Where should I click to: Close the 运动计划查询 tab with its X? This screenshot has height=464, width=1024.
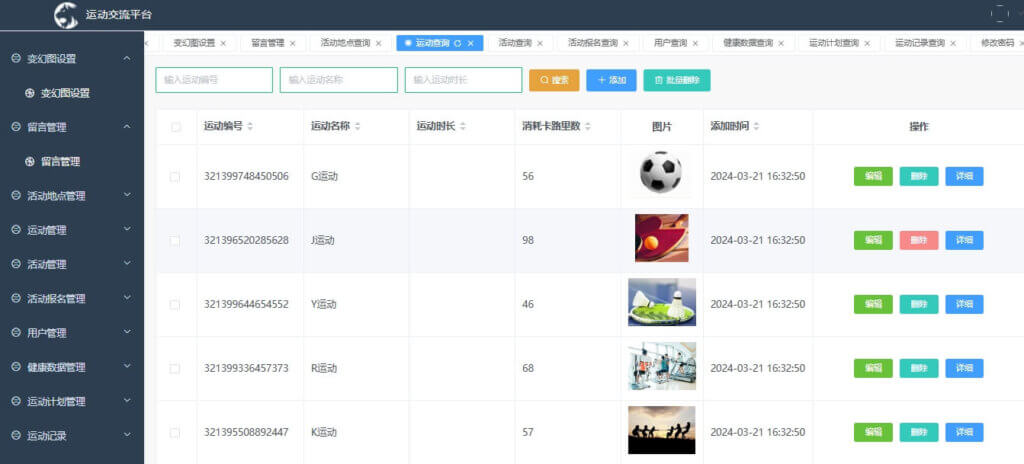pos(867,43)
